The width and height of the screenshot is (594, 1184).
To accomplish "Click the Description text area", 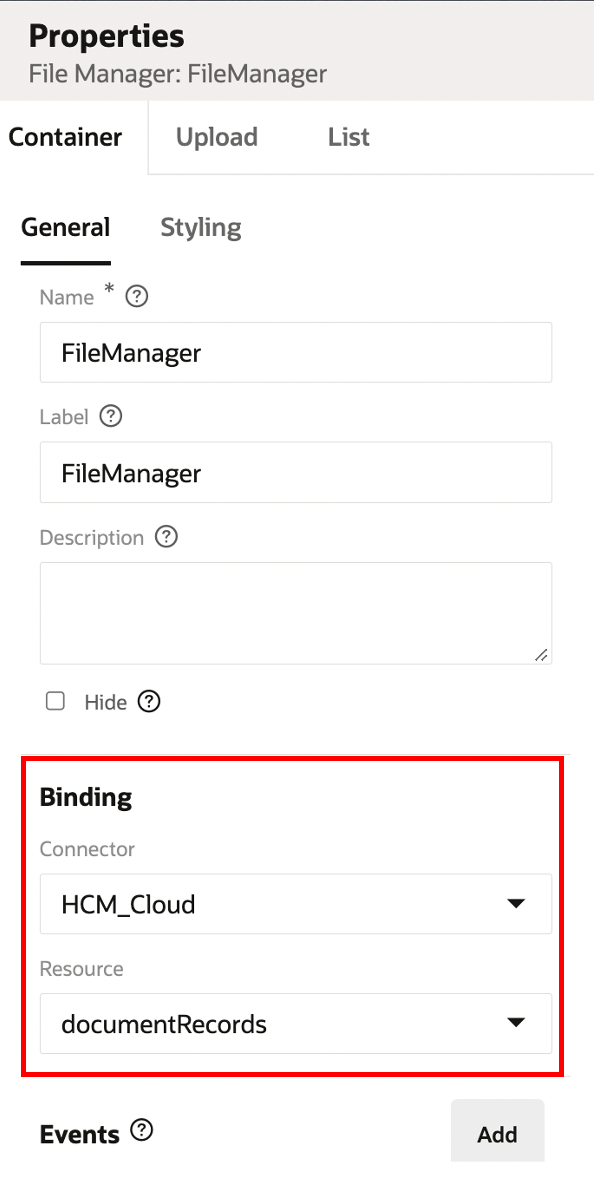I will tap(296, 610).
